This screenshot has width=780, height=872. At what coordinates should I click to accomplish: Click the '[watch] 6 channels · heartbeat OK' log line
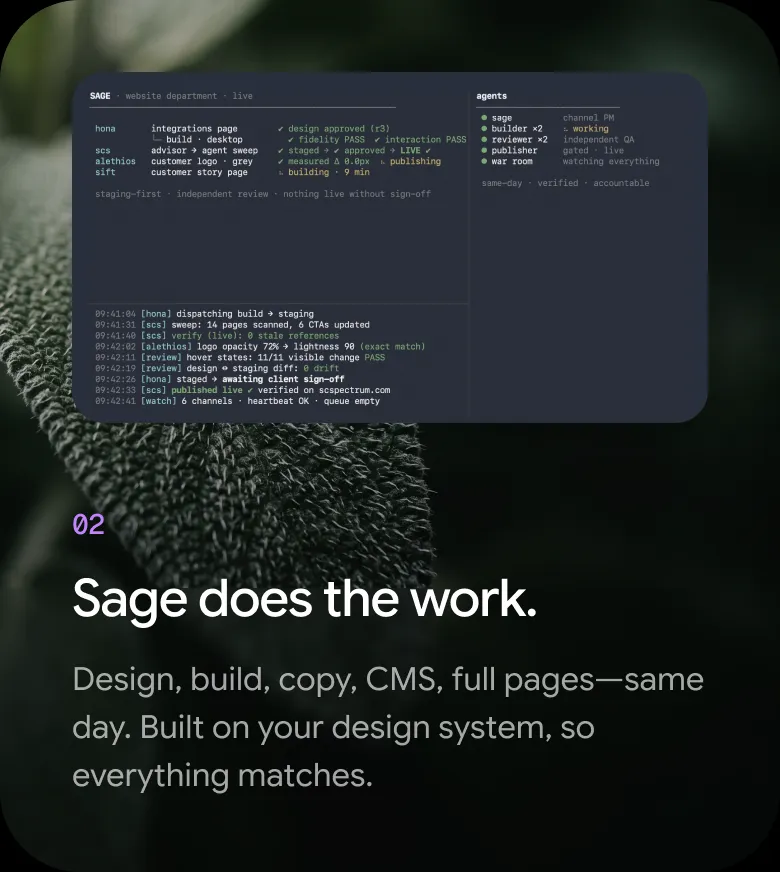[237, 401]
